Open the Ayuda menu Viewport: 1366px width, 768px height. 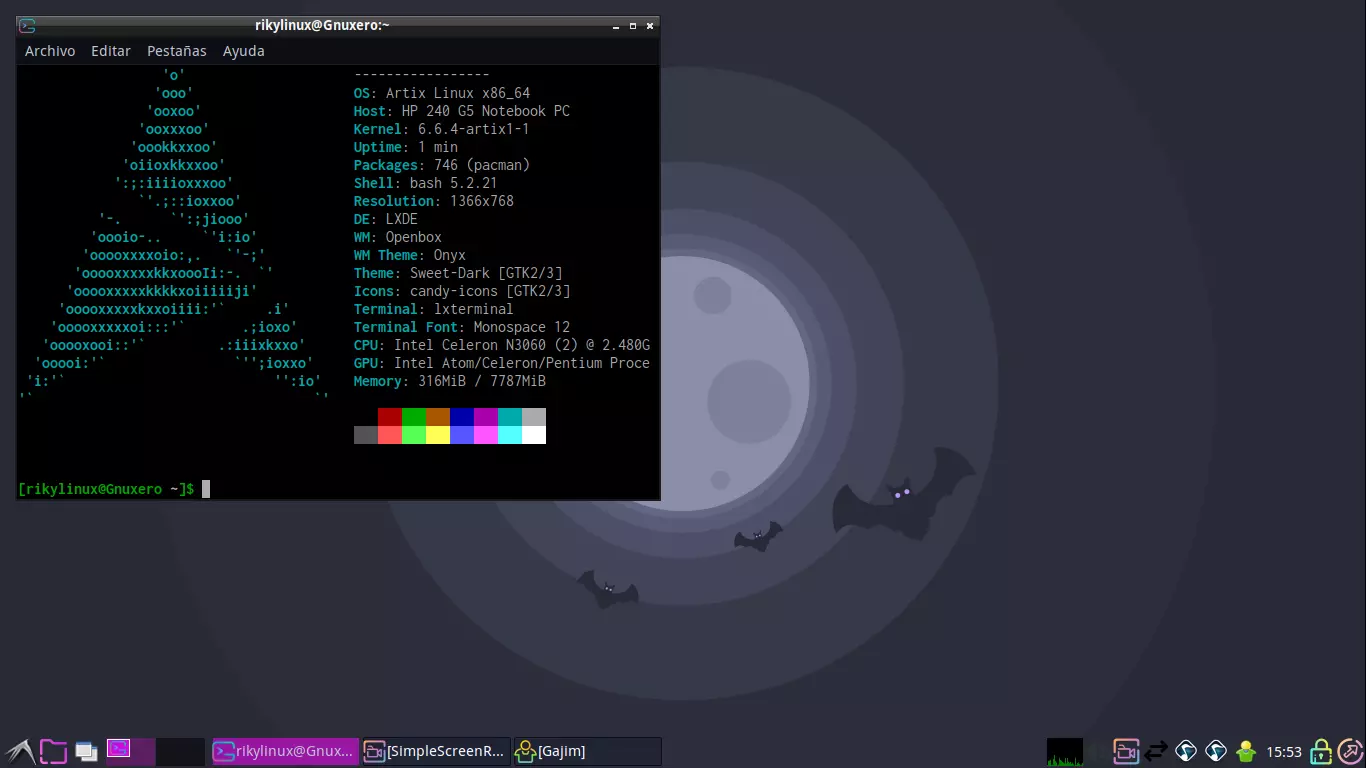pyautogui.click(x=244, y=51)
